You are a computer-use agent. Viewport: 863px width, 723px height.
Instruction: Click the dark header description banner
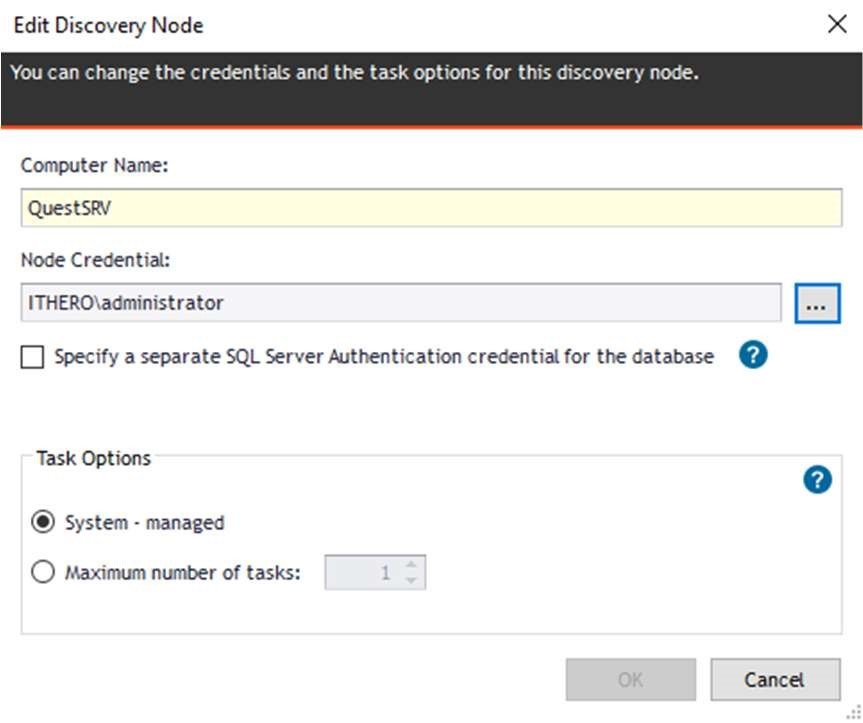click(x=431, y=90)
